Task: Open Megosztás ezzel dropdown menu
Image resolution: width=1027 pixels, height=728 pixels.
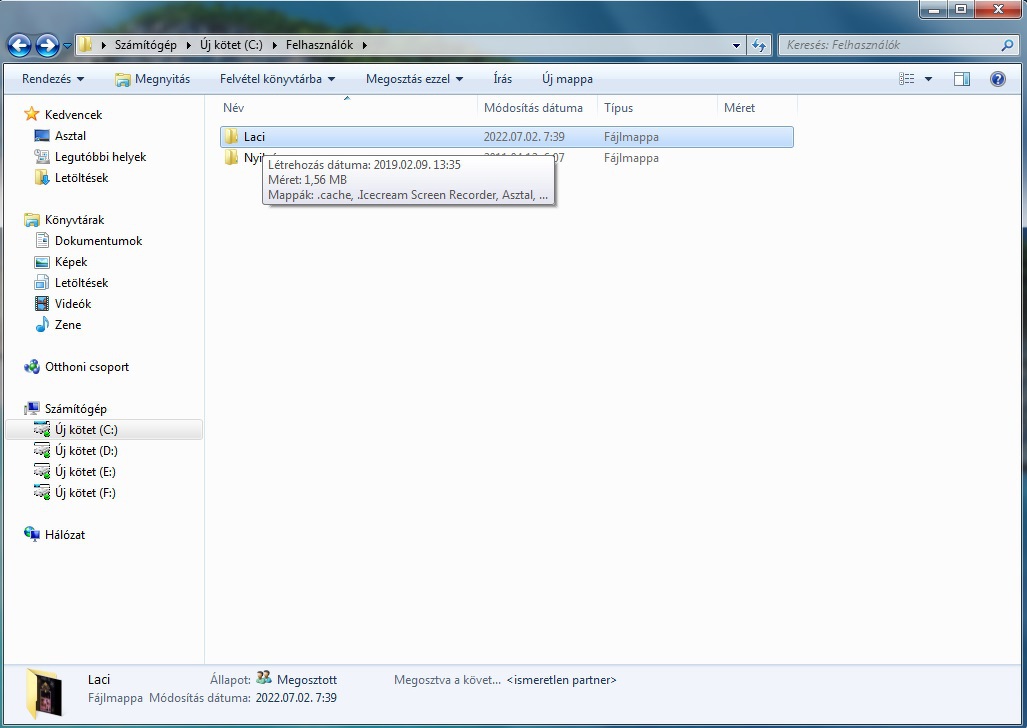Action: (415, 79)
